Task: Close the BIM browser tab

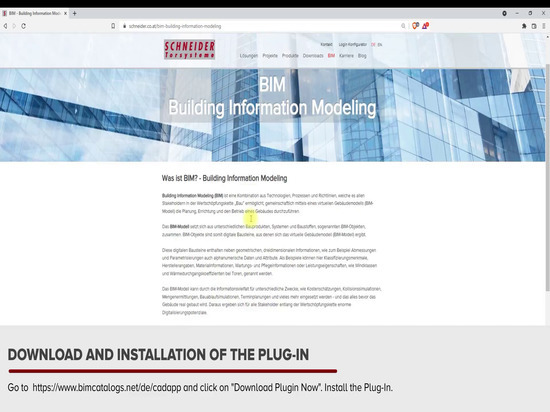Action: [65, 13]
